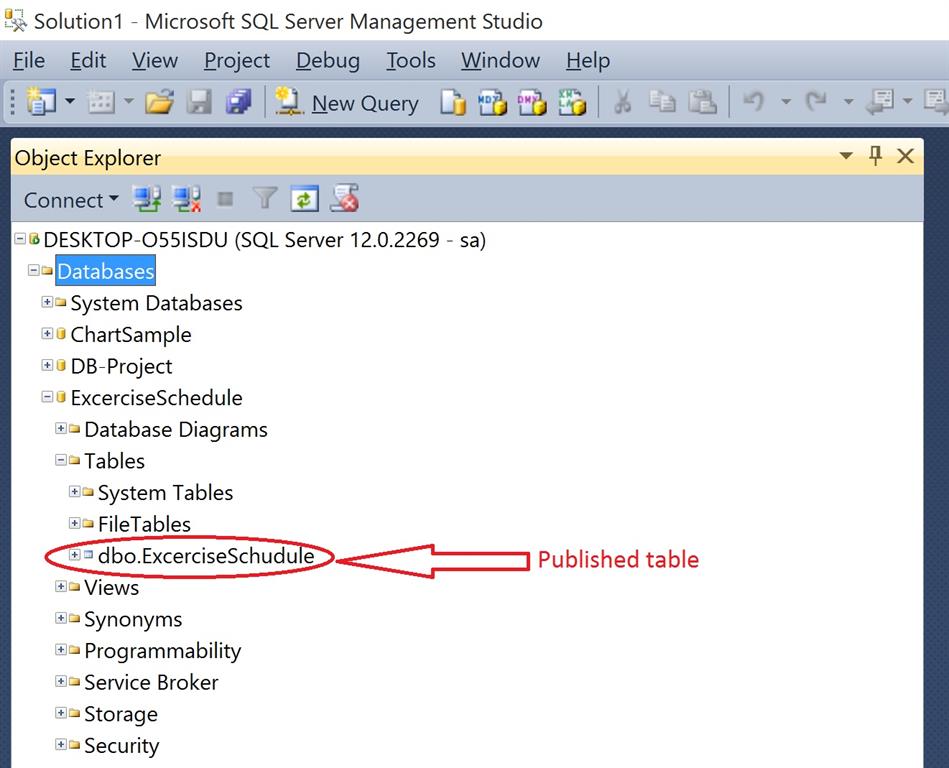The image size is (949, 768).
Task: Expand the dbo.ExcerciseSchudule table
Action: point(74,554)
